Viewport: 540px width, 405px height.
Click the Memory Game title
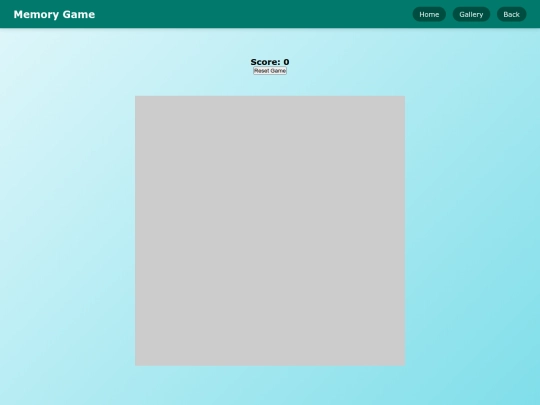pyautogui.click(x=54, y=14)
